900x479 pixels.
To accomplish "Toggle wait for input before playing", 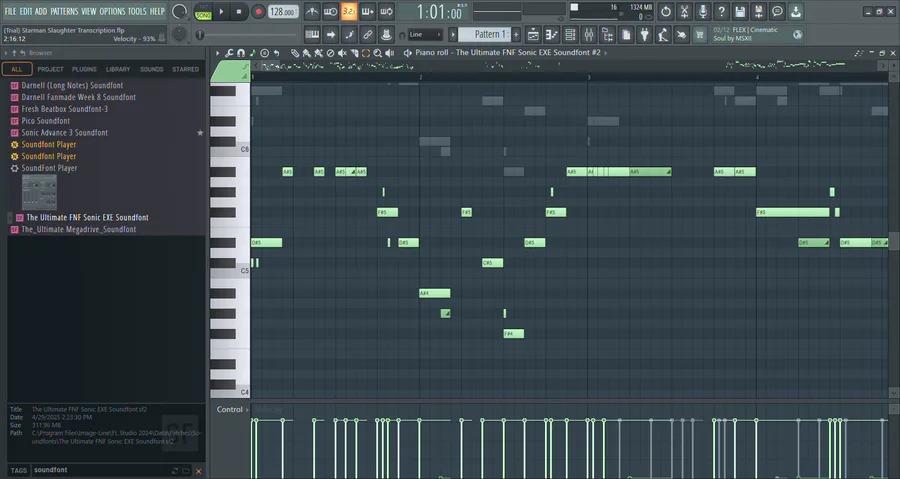I will click(x=330, y=11).
